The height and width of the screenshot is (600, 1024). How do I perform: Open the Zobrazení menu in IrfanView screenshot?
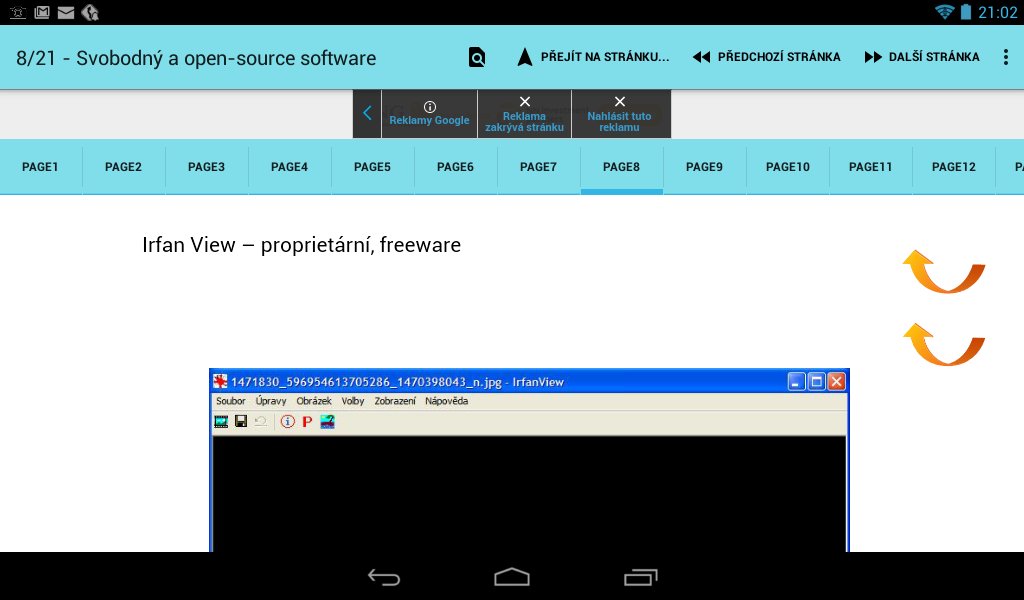point(395,401)
